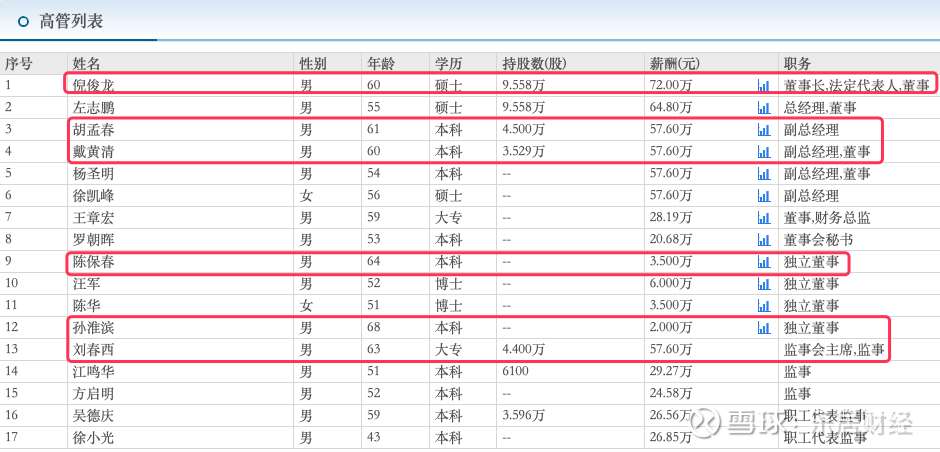Select name 方启明 in the list

pyautogui.click(x=93, y=394)
